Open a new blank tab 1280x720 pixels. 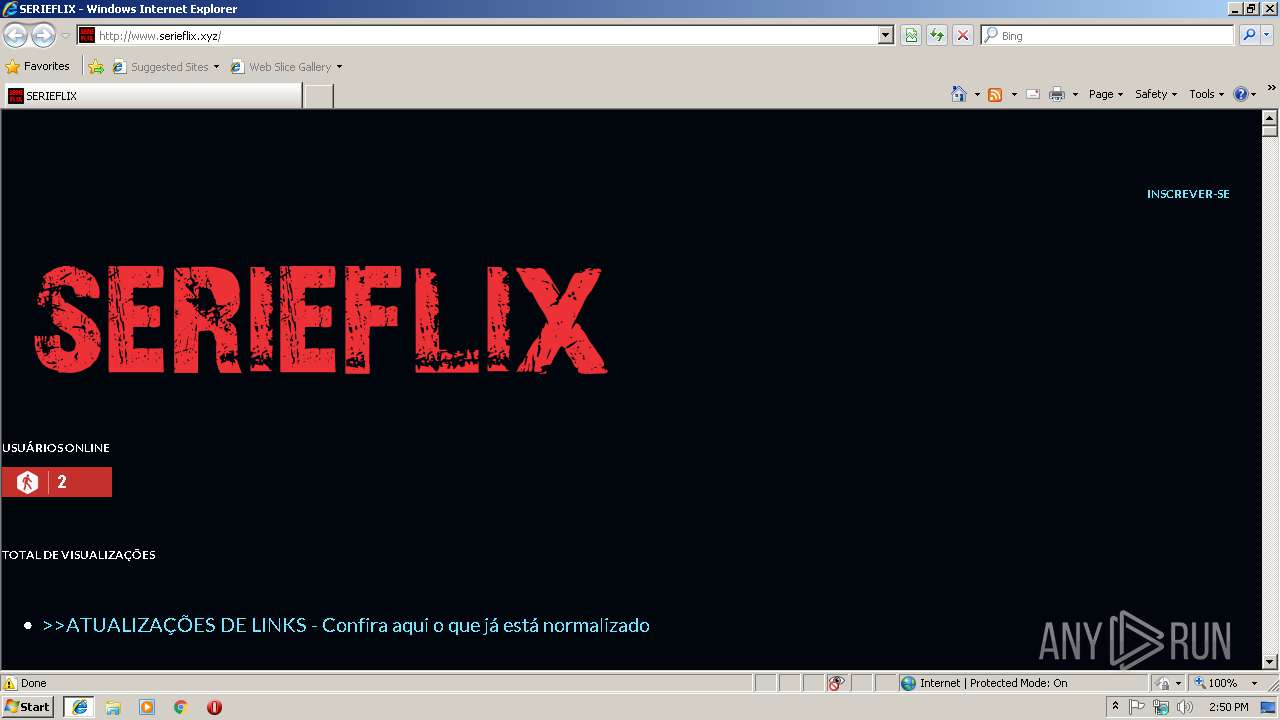click(x=318, y=96)
